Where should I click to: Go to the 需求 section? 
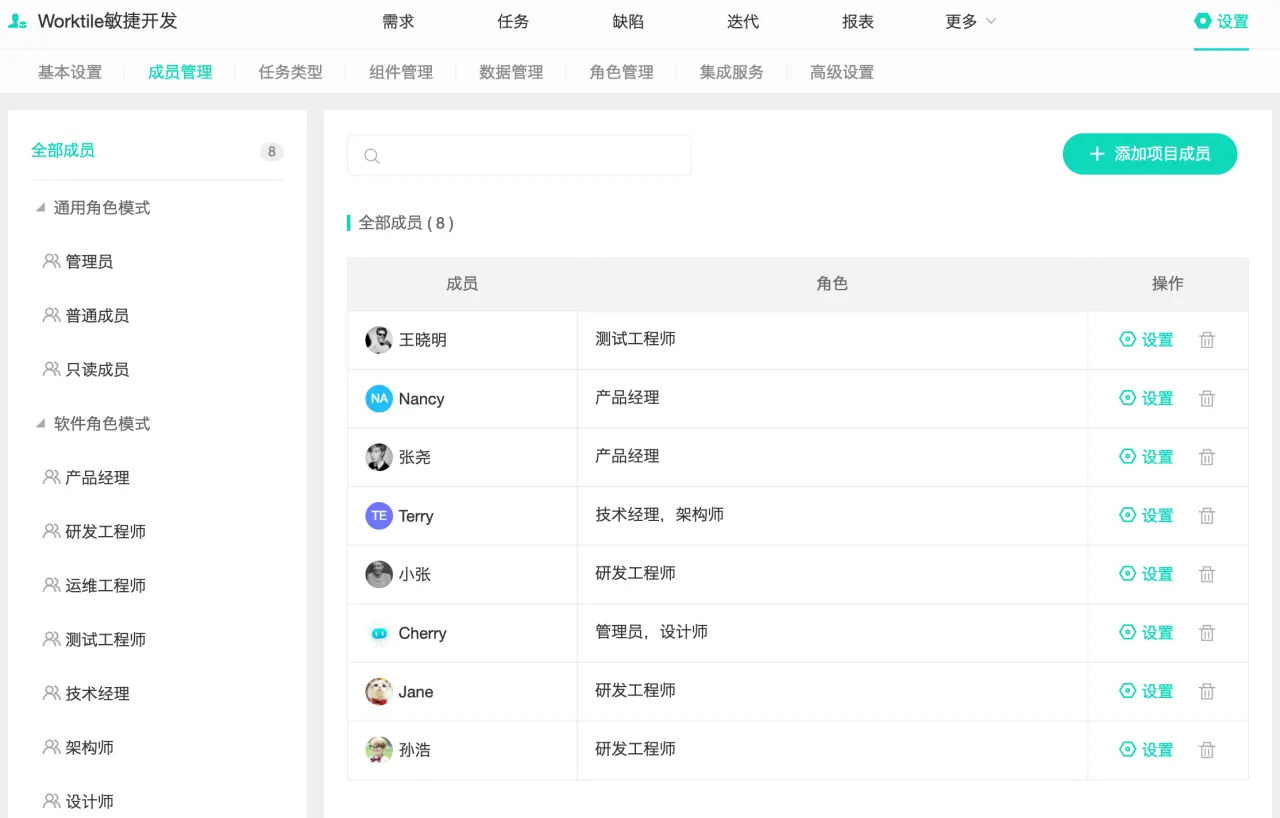398,21
